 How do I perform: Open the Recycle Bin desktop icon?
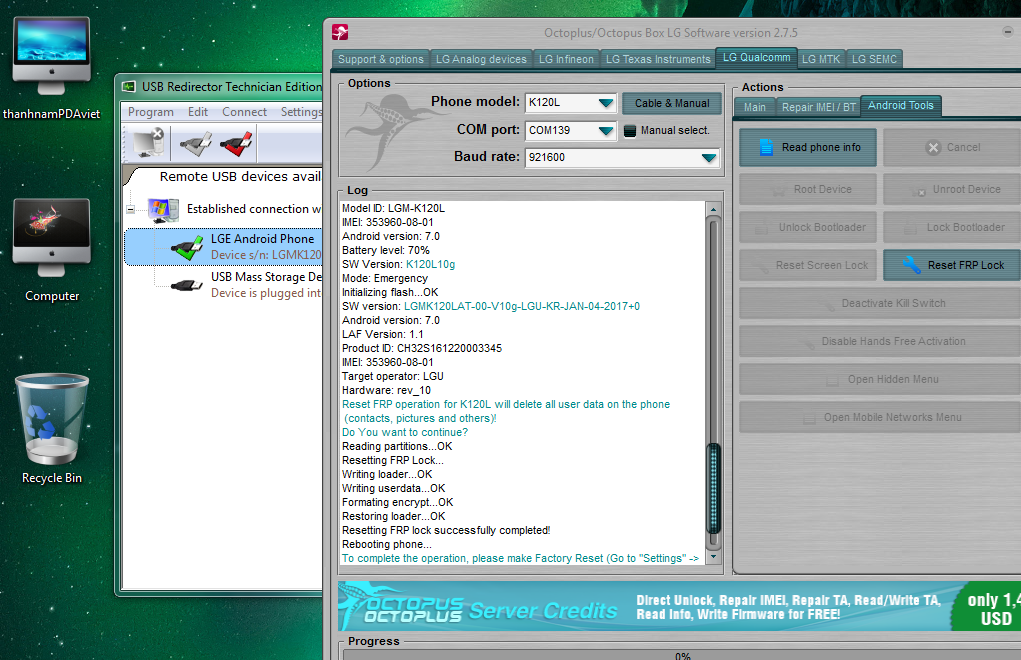pos(51,428)
